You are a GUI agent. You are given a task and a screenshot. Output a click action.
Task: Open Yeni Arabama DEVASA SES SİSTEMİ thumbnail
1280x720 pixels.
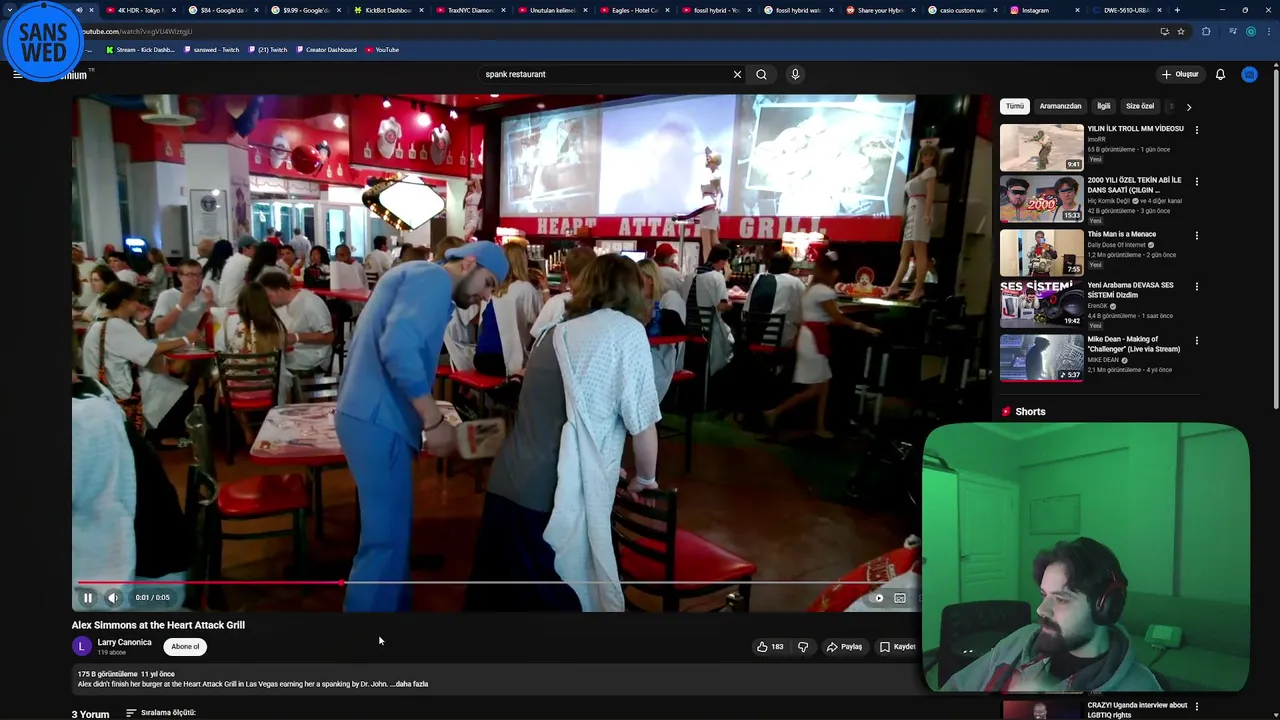coord(1041,304)
